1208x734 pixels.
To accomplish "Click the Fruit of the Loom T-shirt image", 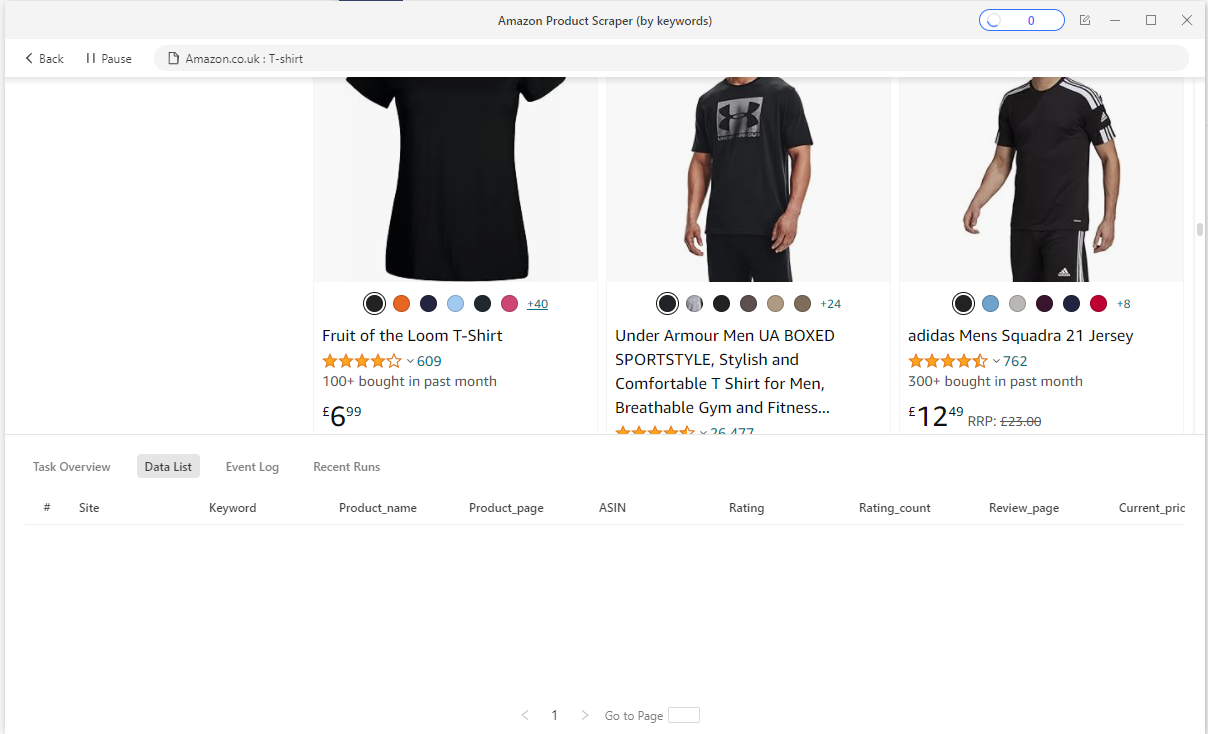I will [x=456, y=180].
